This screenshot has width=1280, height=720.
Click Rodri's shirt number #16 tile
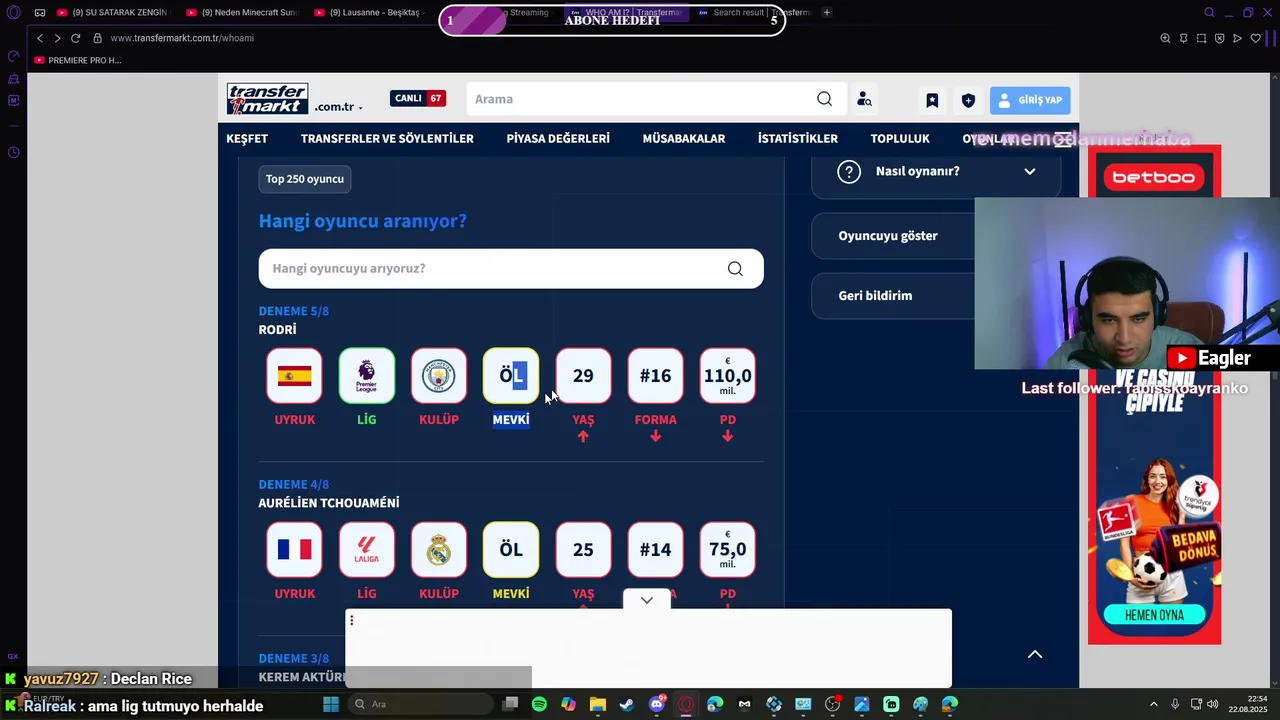tap(655, 376)
